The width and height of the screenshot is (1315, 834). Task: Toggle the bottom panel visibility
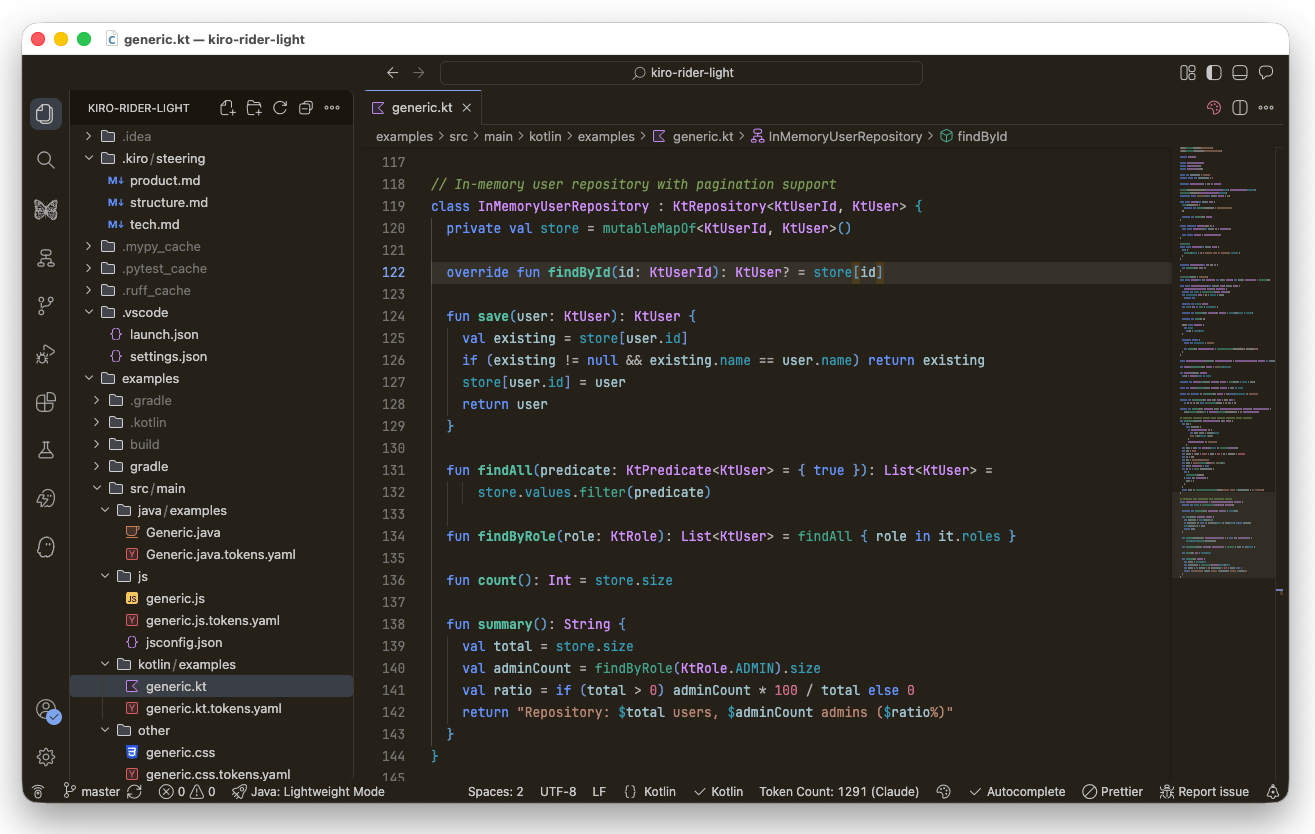click(x=1240, y=73)
